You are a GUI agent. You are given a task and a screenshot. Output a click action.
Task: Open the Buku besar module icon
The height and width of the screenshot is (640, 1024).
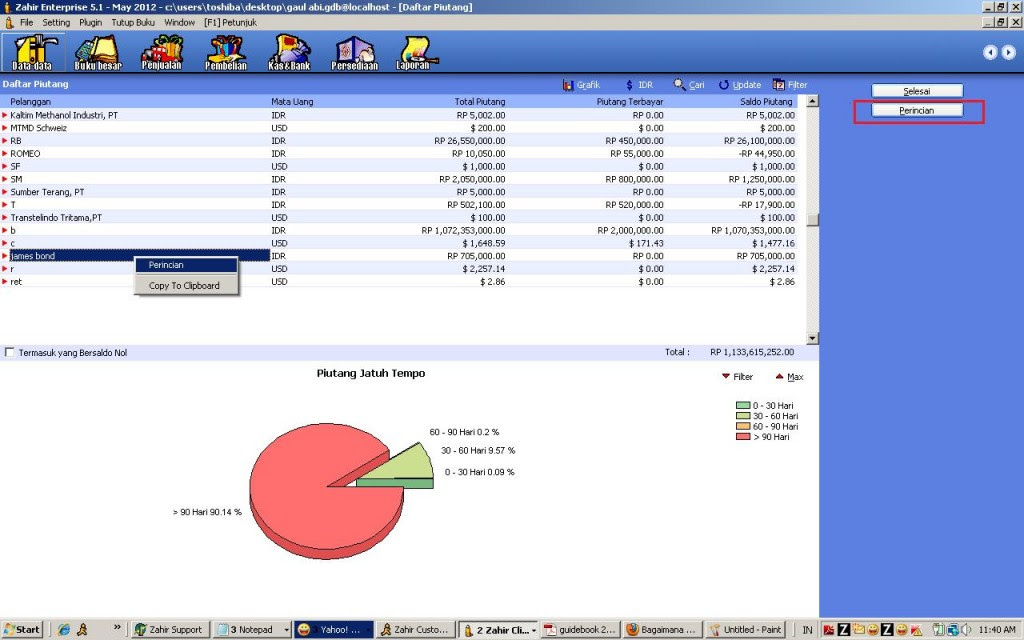point(98,52)
